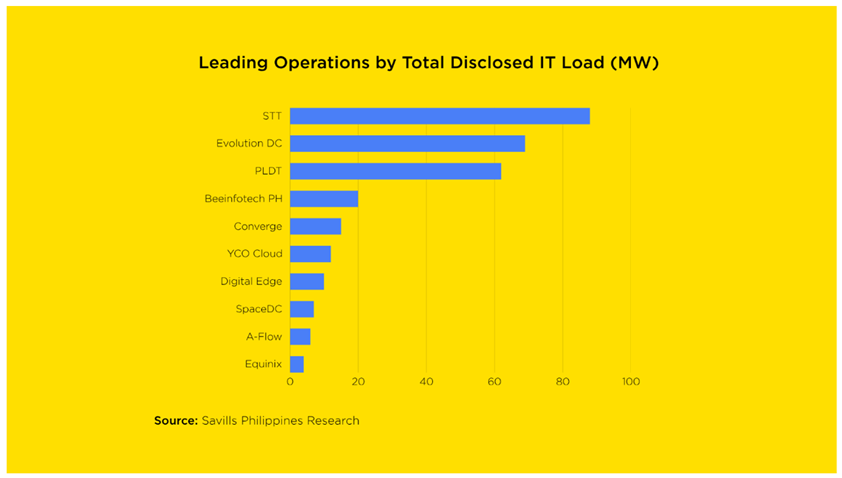Click the Beeinfotech PH bar
842x478 pixels.
tap(324, 199)
